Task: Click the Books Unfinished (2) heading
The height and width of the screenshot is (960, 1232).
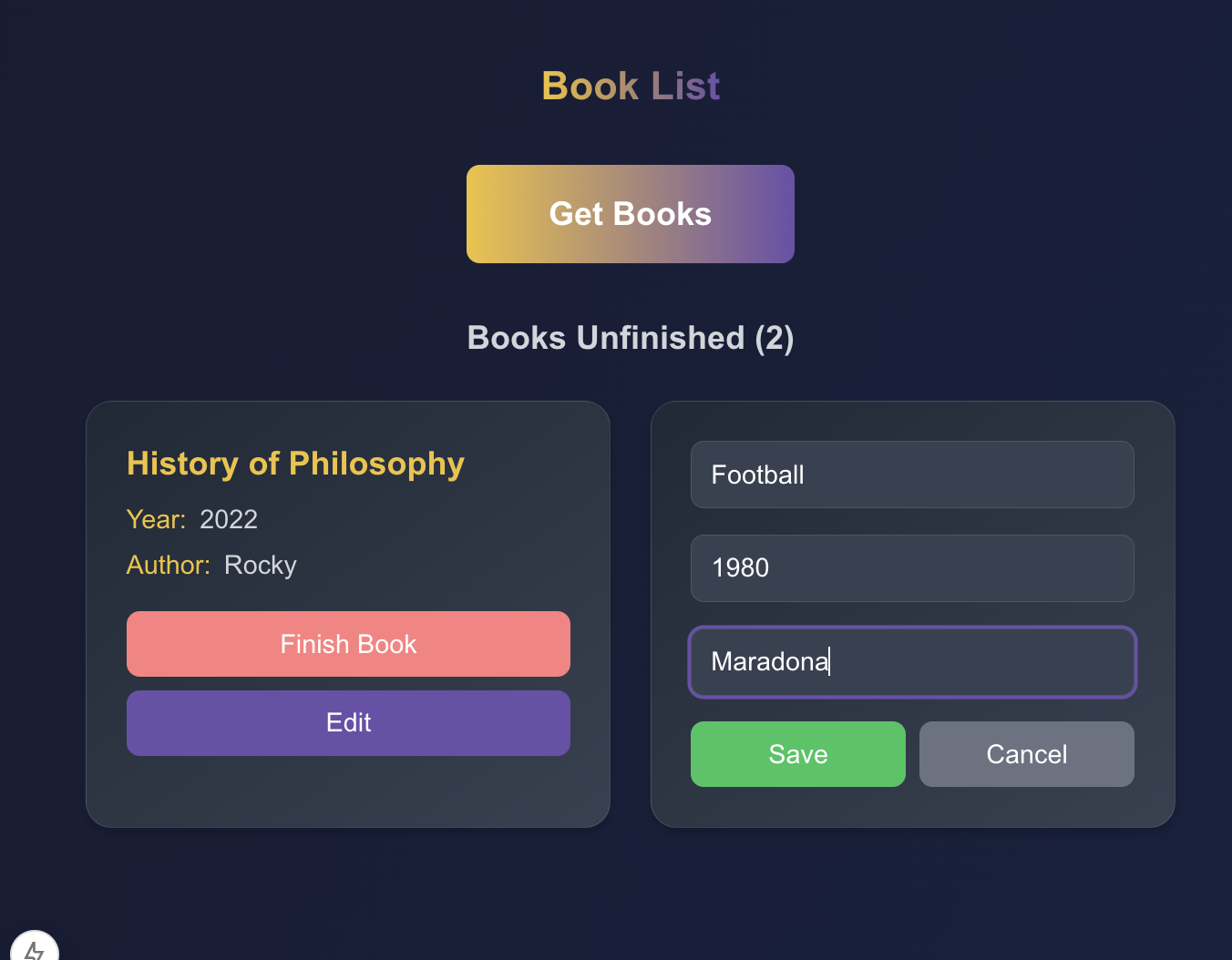Action: tap(631, 338)
